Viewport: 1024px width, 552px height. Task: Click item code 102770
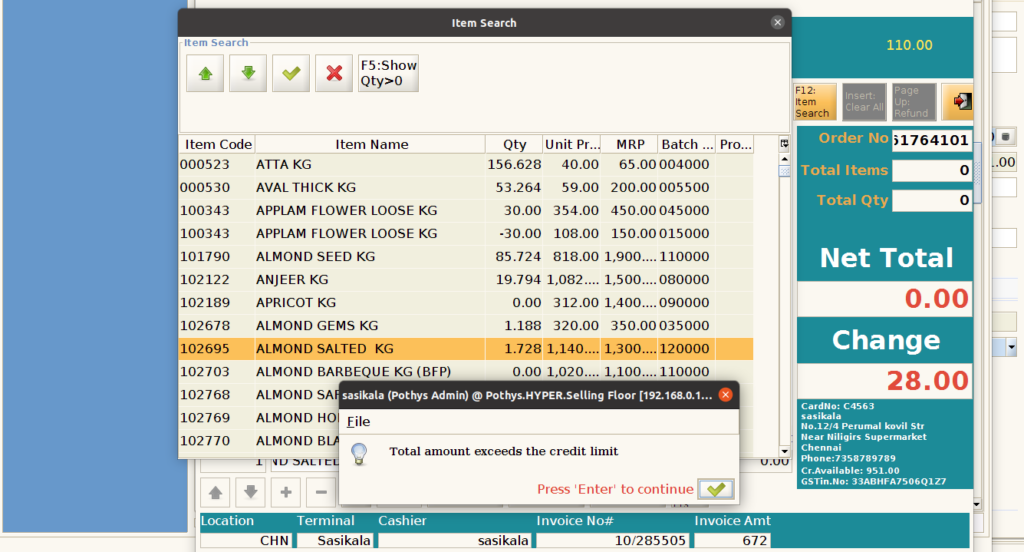click(x=205, y=441)
